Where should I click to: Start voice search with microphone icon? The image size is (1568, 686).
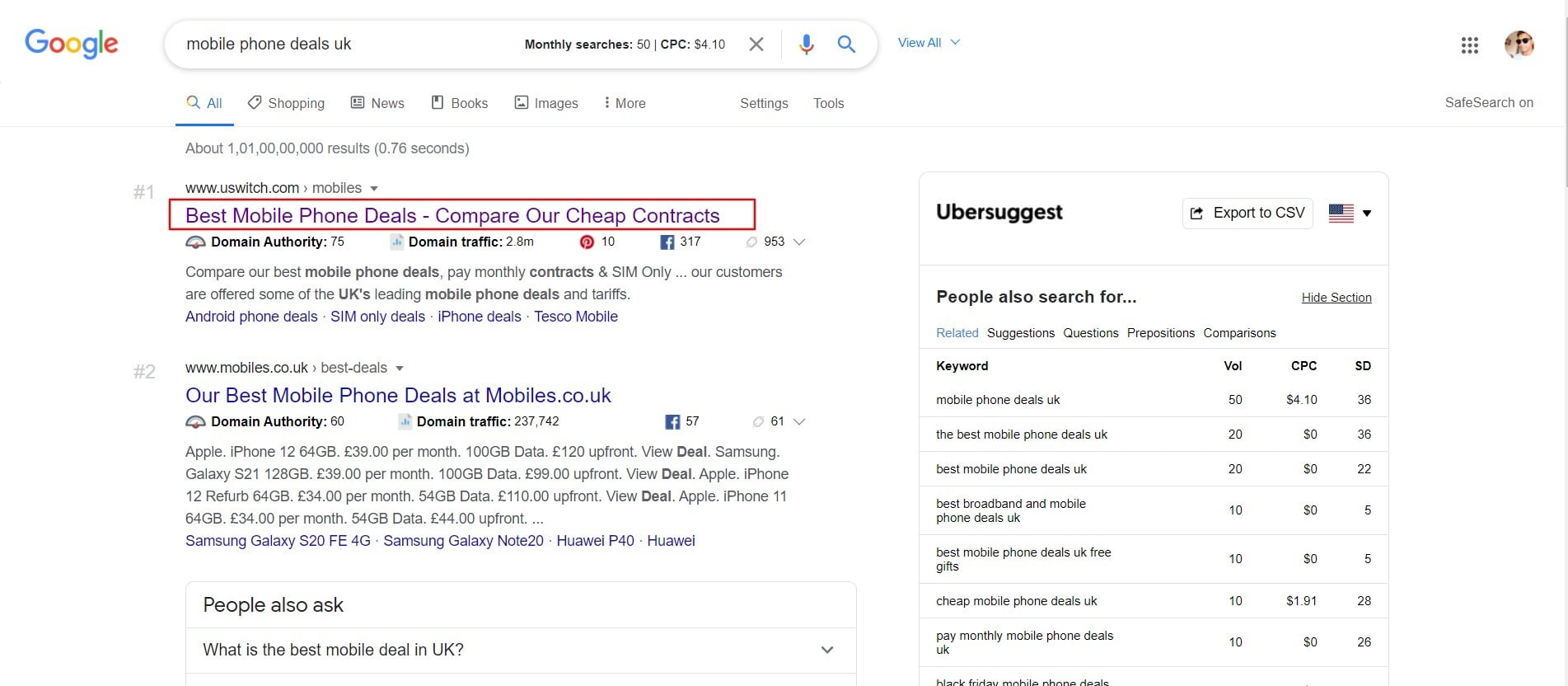tap(807, 44)
